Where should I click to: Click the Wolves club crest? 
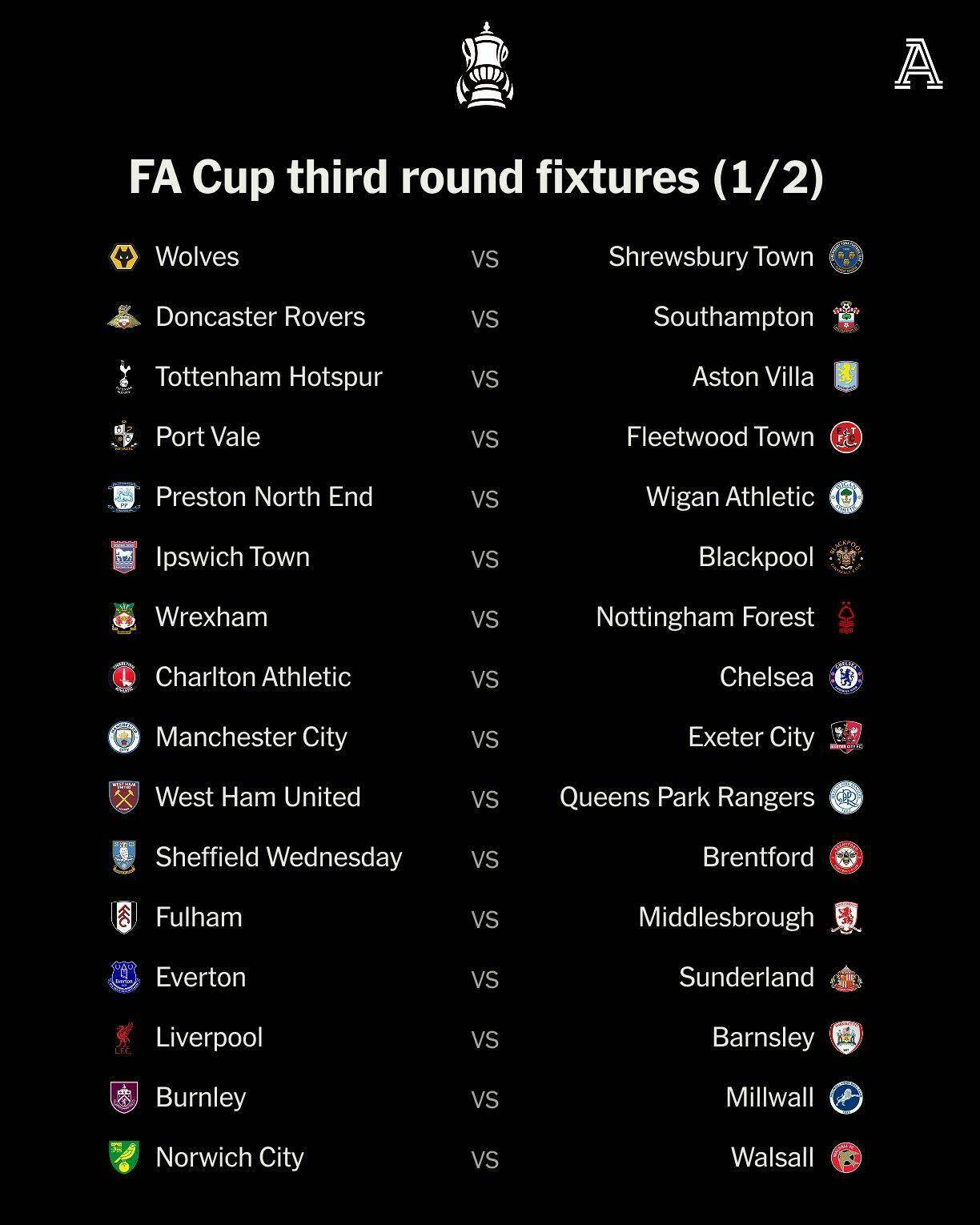124,257
